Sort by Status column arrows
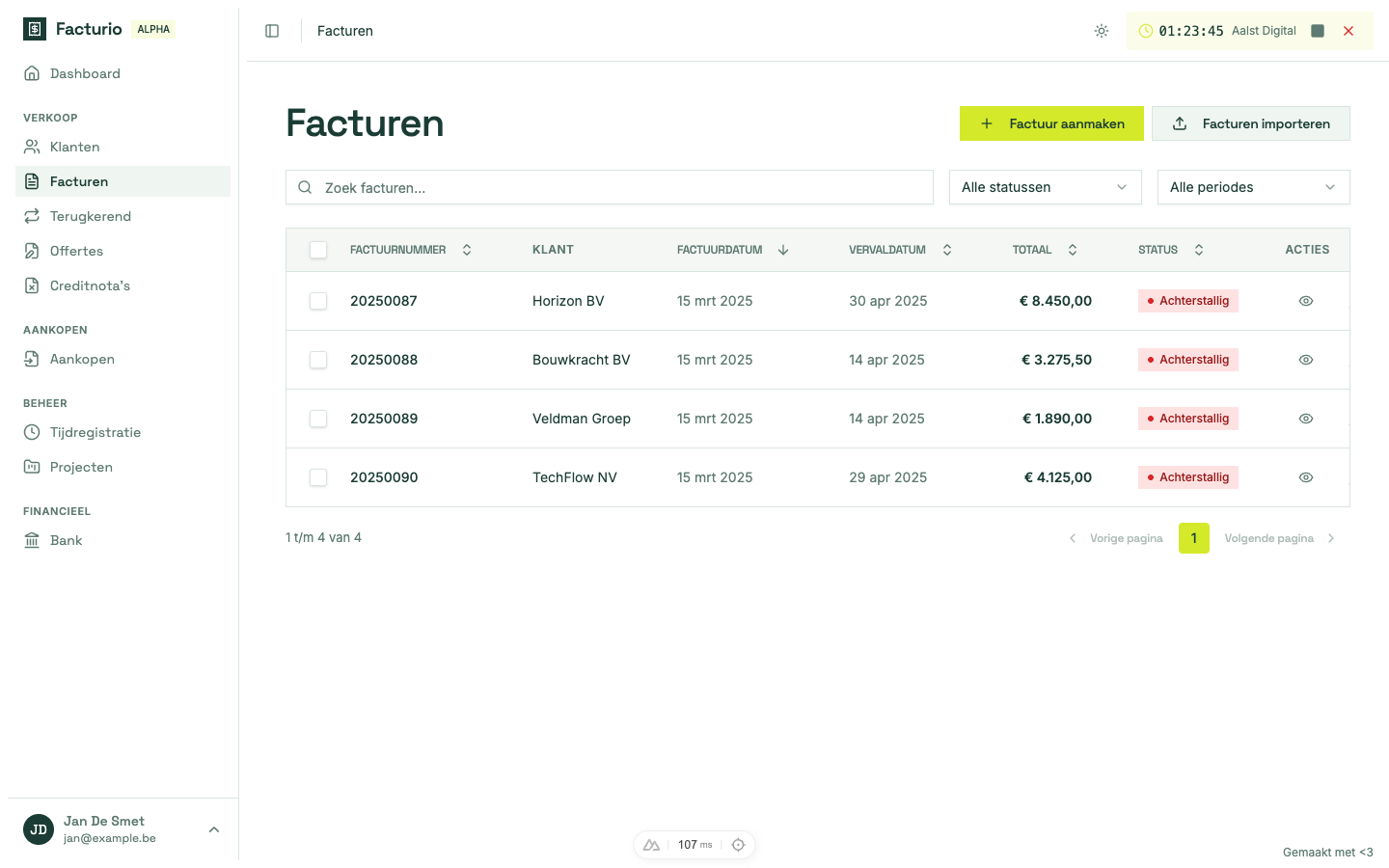The height and width of the screenshot is (868, 1389). click(1199, 250)
